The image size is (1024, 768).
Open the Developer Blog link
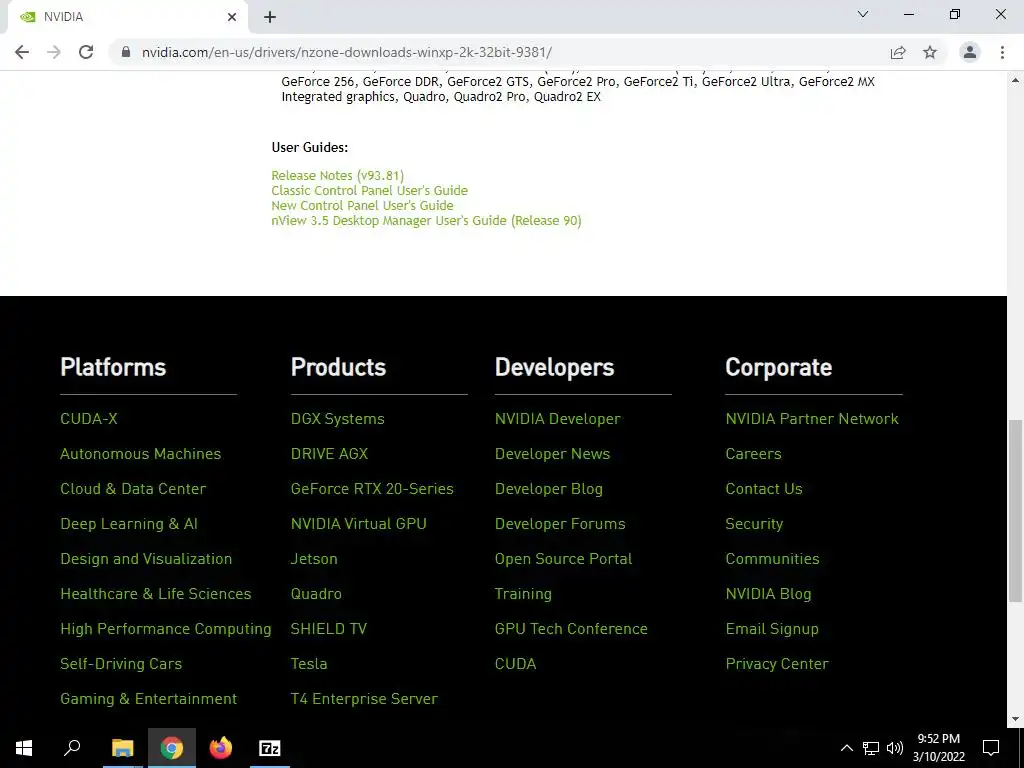coord(549,488)
